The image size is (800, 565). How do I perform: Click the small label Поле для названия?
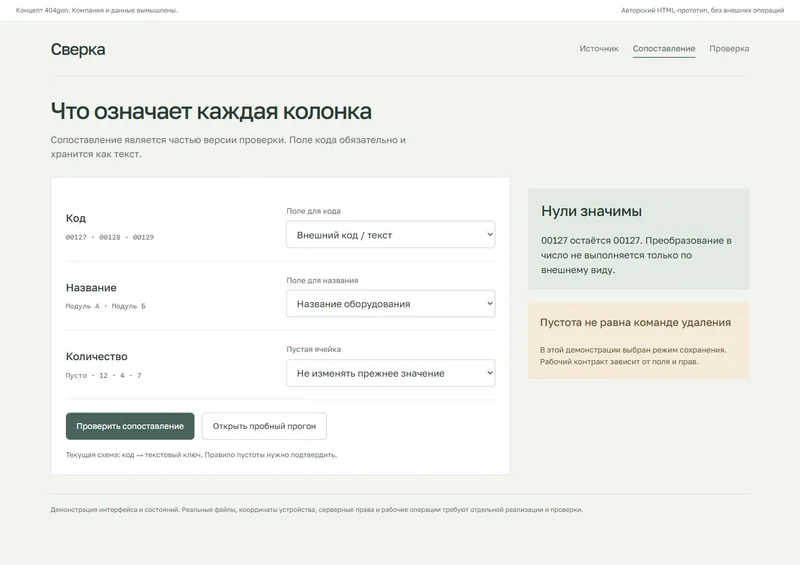pos(322,280)
